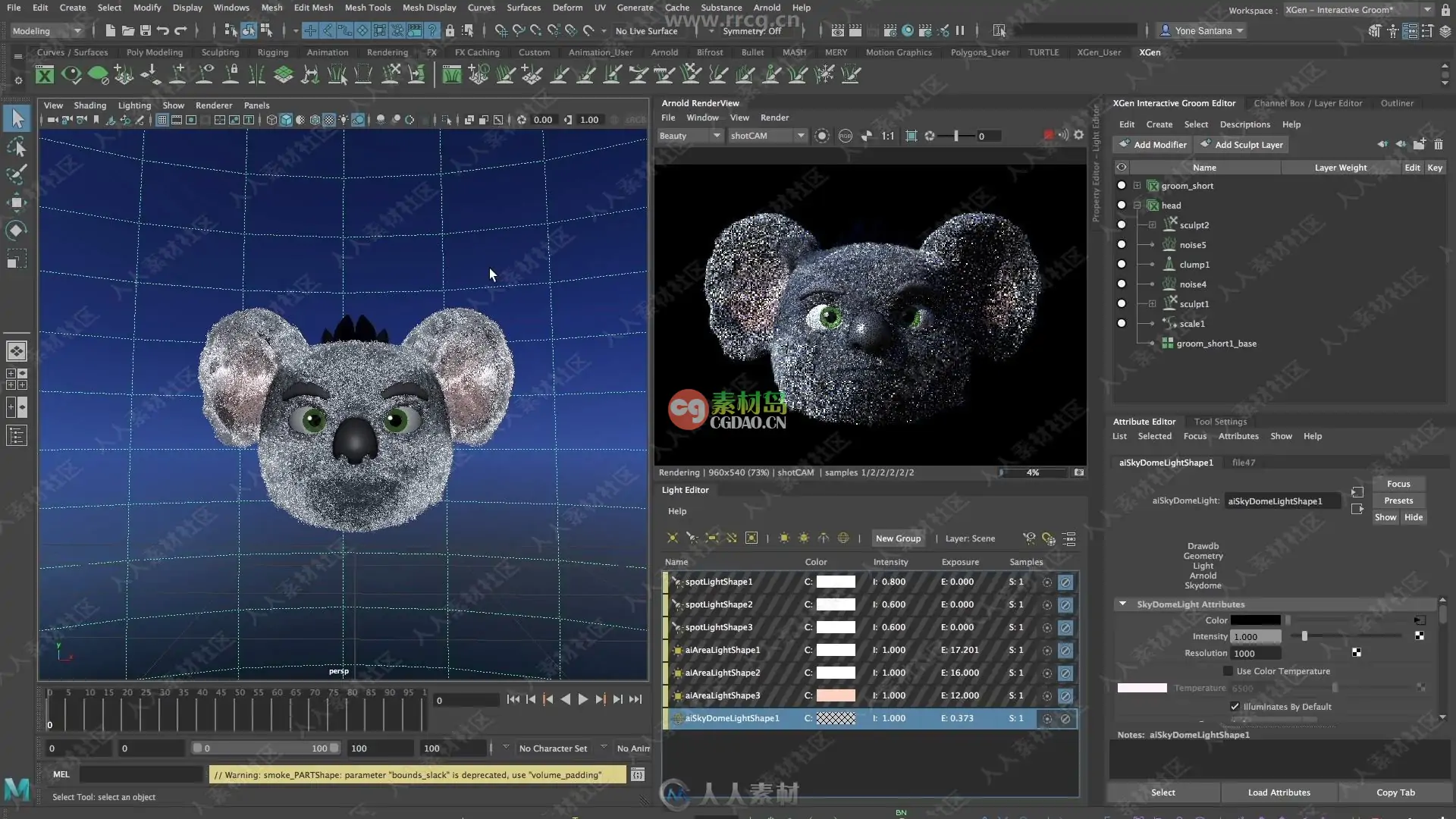Viewport: 1456px width, 819px height.
Task: Click Load Attributes button
Action: pyautogui.click(x=1279, y=792)
